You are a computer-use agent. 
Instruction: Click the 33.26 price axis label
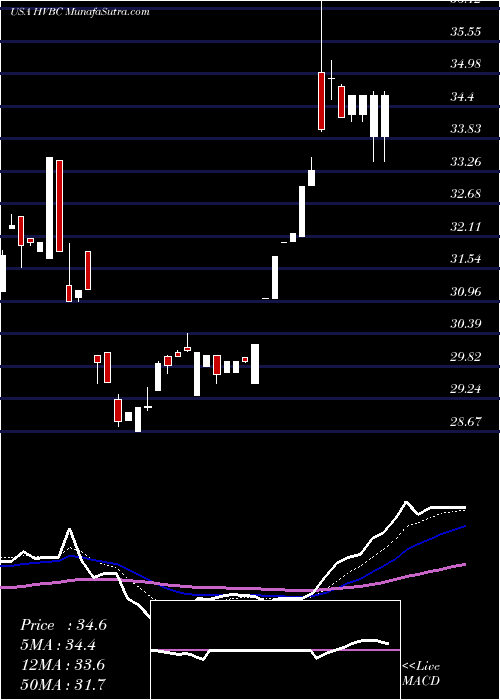pos(466,161)
